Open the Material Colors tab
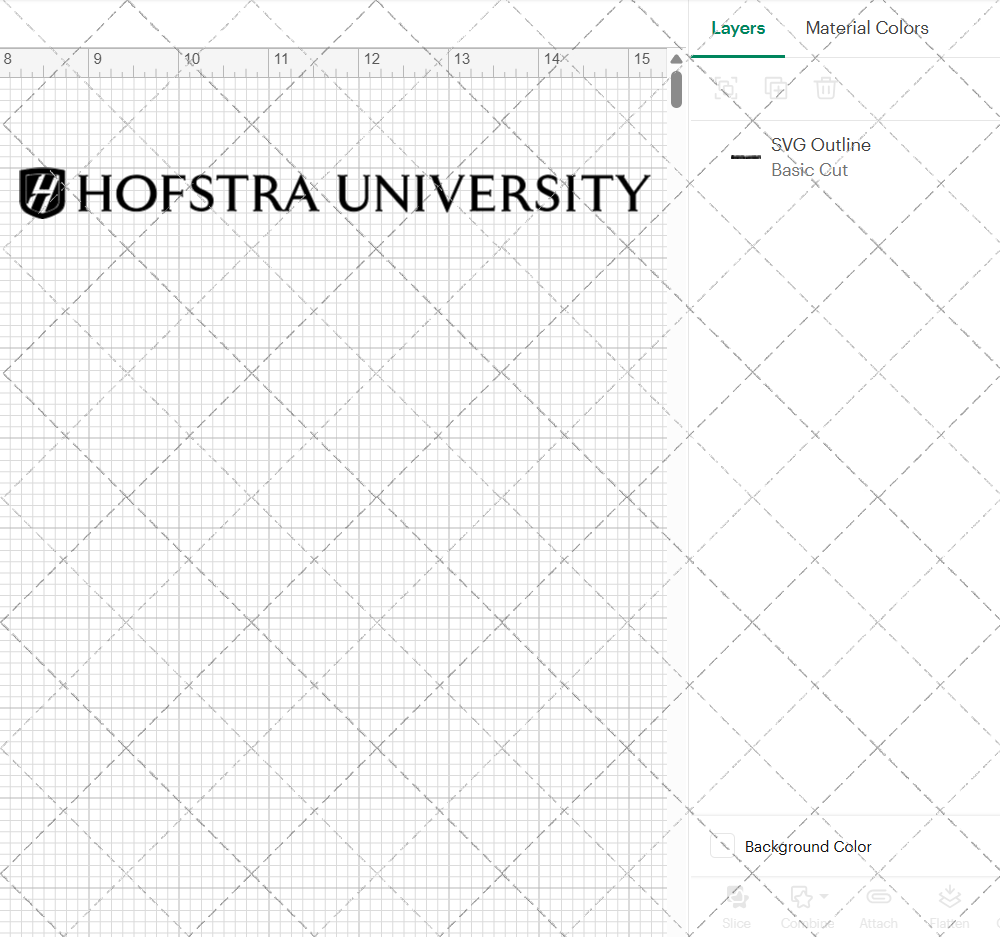 tap(867, 28)
